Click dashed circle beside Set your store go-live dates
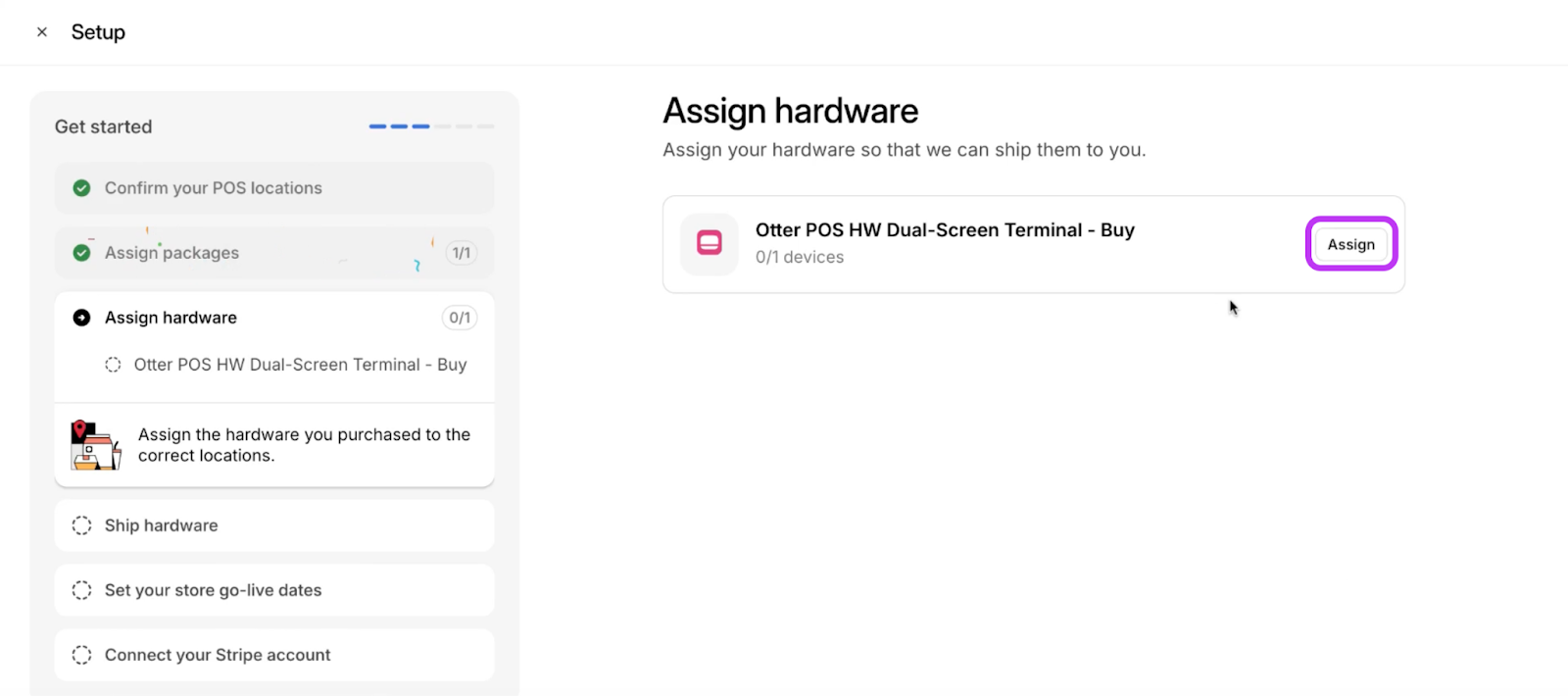The height and width of the screenshot is (696, 1568). coord(82,590)
